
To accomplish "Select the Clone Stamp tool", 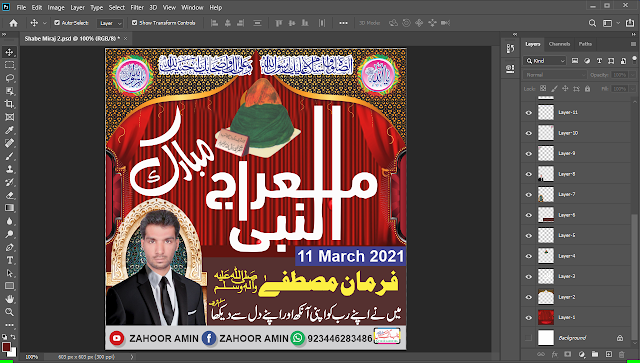I will 9,169.
